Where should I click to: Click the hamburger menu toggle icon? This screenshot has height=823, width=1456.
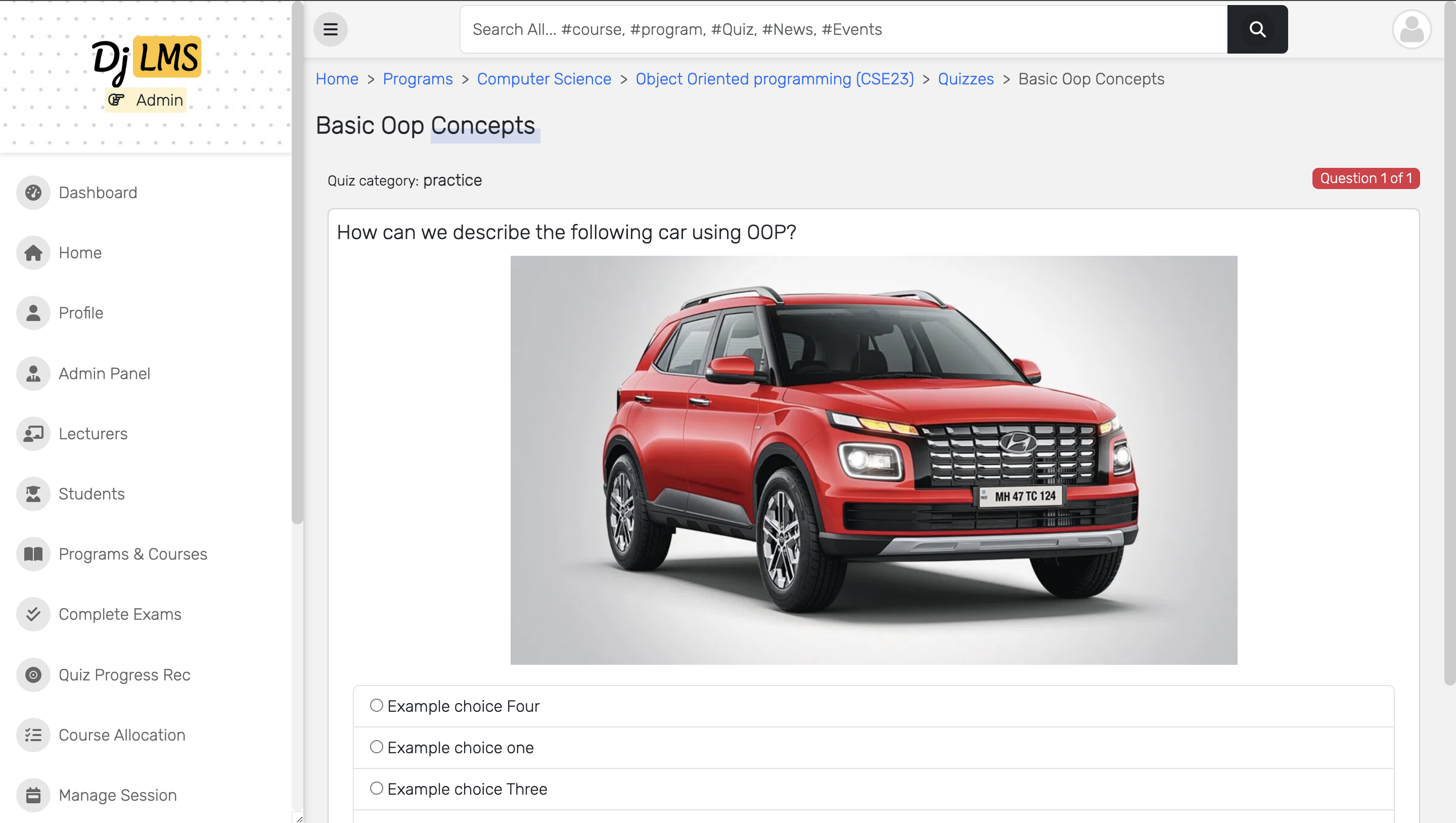tap(331, 29)
